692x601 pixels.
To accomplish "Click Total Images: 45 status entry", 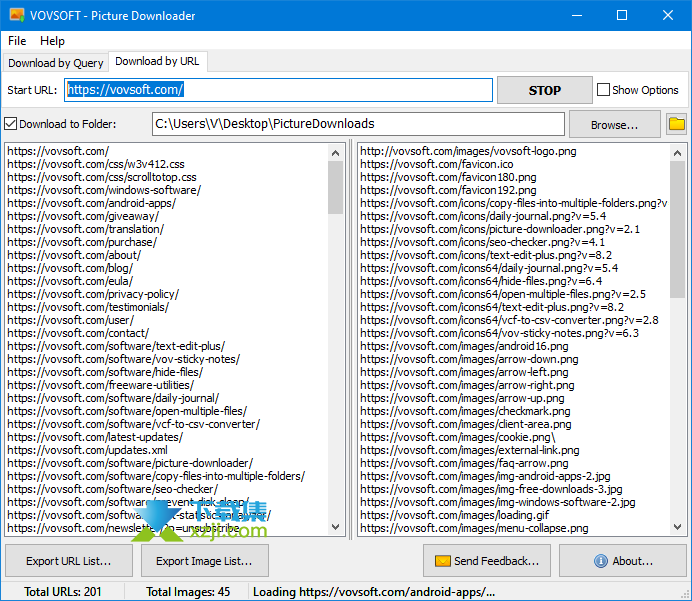I will [x=188, y=592].
